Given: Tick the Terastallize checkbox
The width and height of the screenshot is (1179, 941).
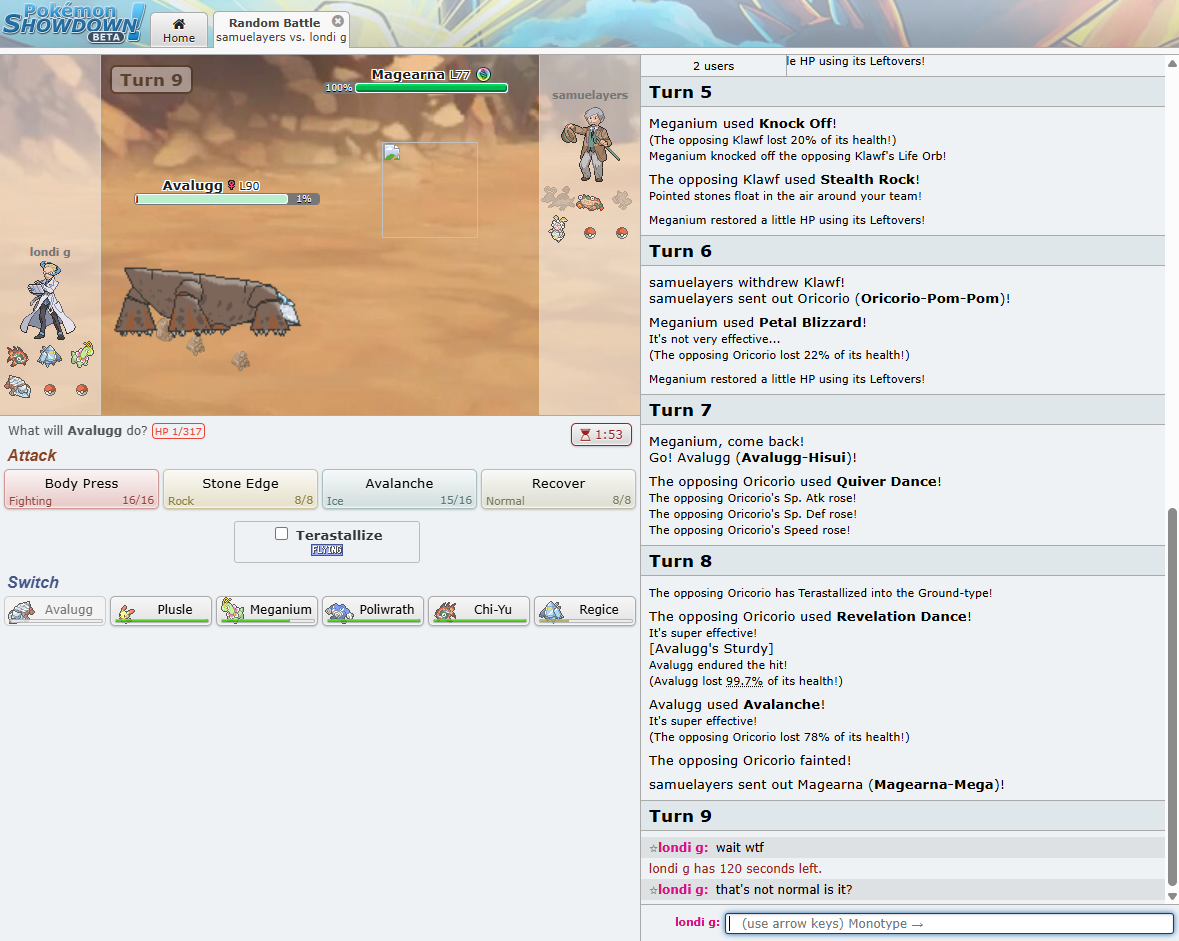Looking at the screenshot, I should click(281, 533).
